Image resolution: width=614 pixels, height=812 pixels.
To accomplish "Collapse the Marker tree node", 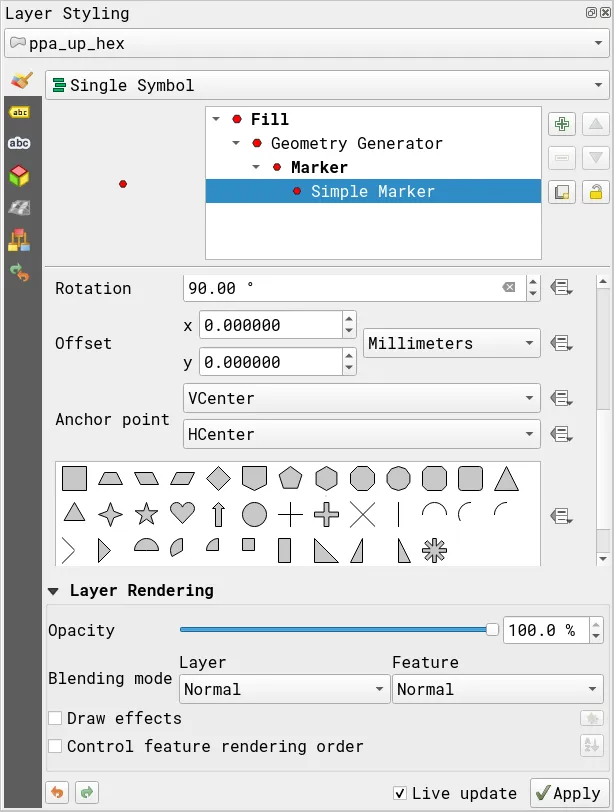I will pyautogui.click(x=256, y=167).
